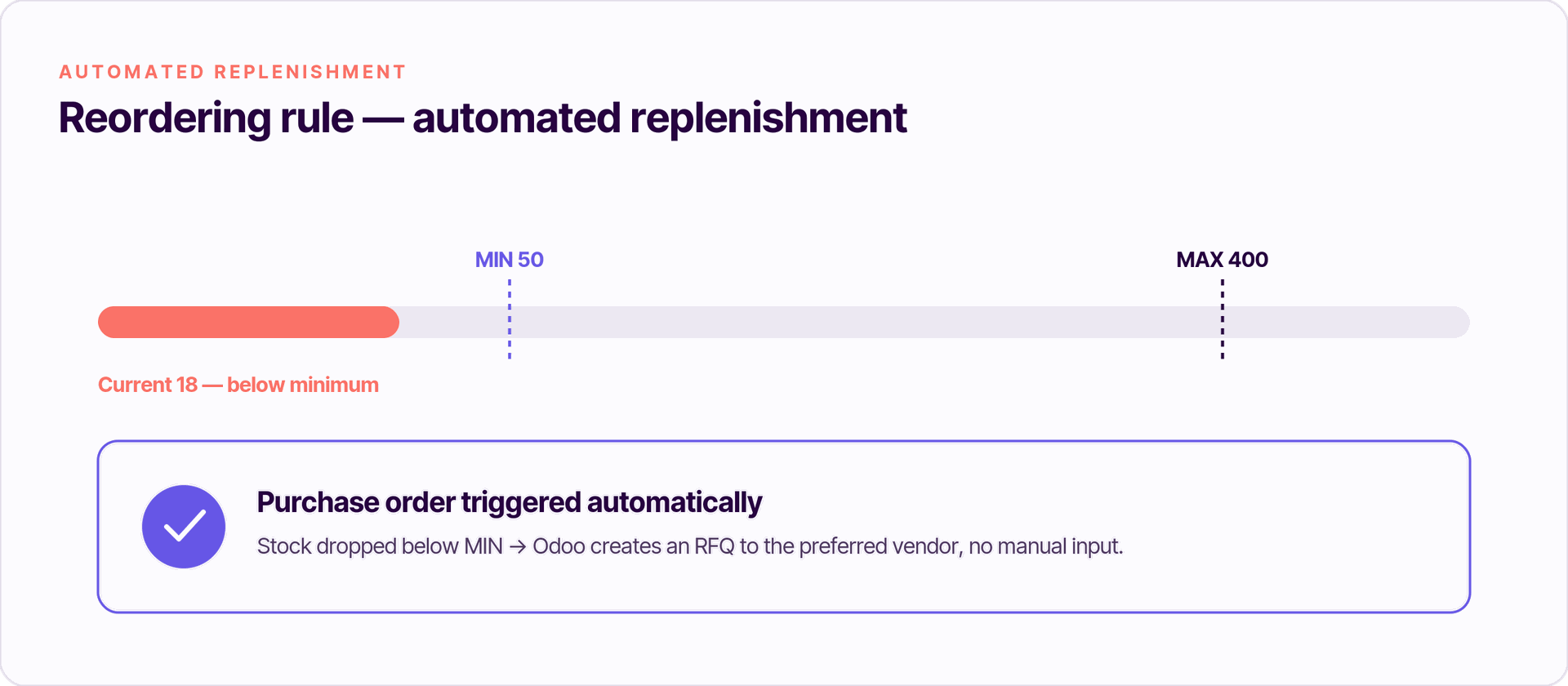
Task: Click the 'Reordering rule' main title
Action: (x=207, y=118)
